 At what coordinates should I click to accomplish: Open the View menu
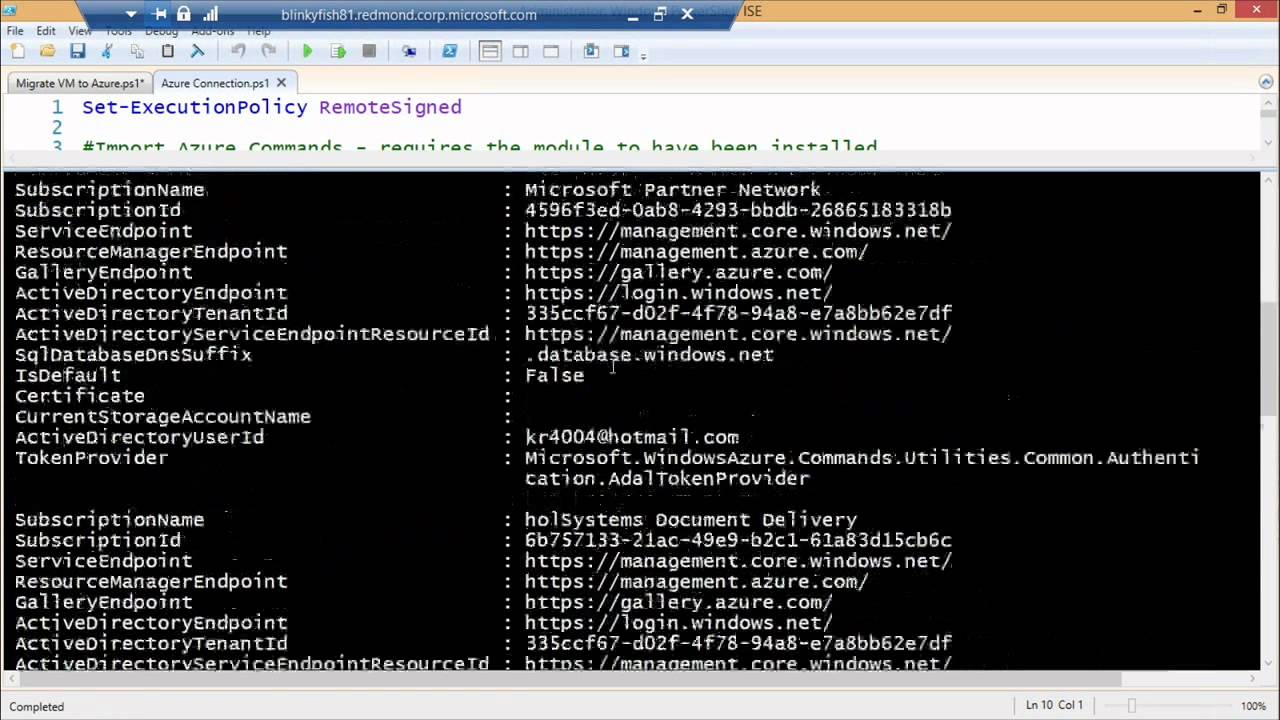pyautogui.click(x=80, y=31)
